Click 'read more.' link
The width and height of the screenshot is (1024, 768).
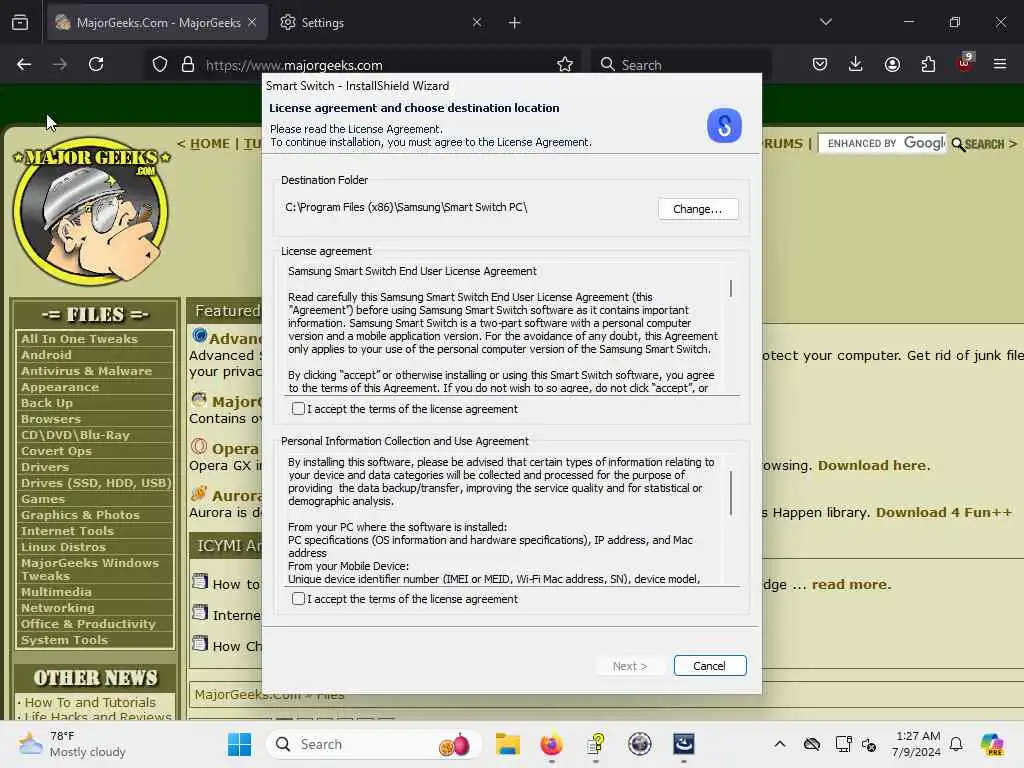pos(851,584)
